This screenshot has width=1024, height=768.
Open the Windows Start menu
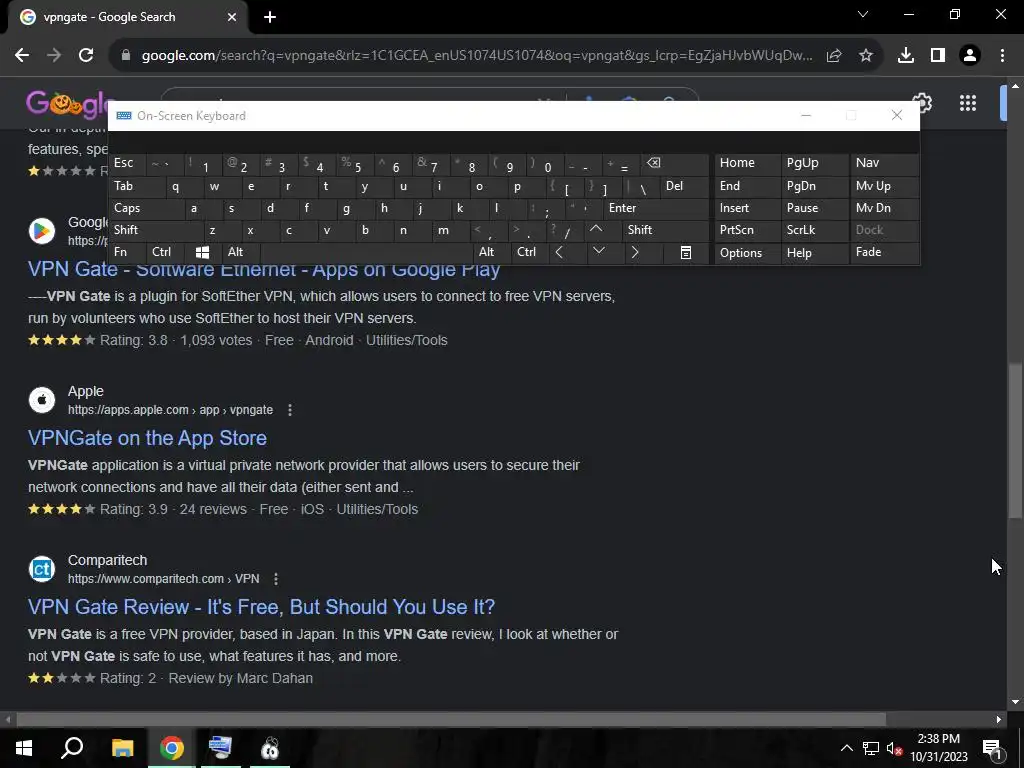24,748
